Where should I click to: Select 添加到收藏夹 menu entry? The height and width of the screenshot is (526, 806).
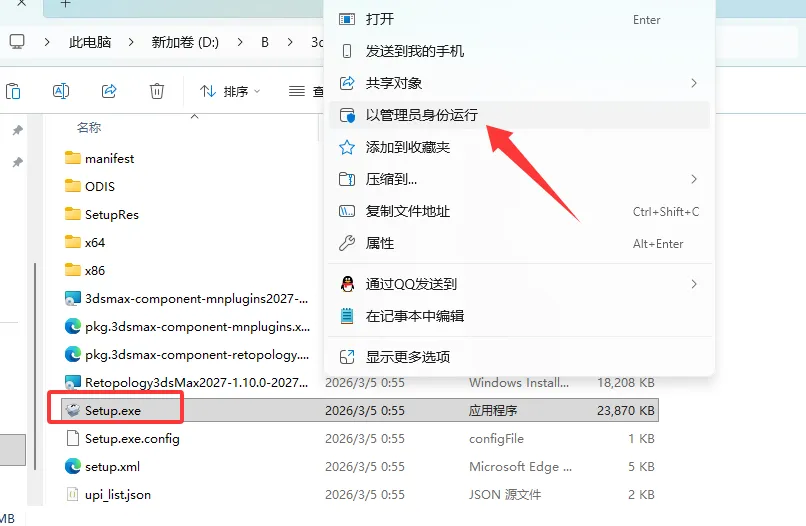click(x=519, y=147)
